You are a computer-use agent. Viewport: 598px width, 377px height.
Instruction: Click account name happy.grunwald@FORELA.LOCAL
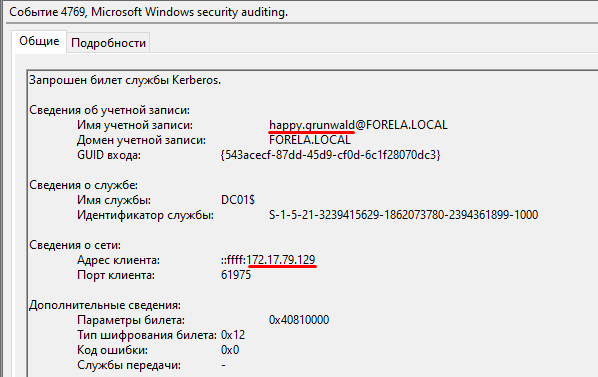358,125
